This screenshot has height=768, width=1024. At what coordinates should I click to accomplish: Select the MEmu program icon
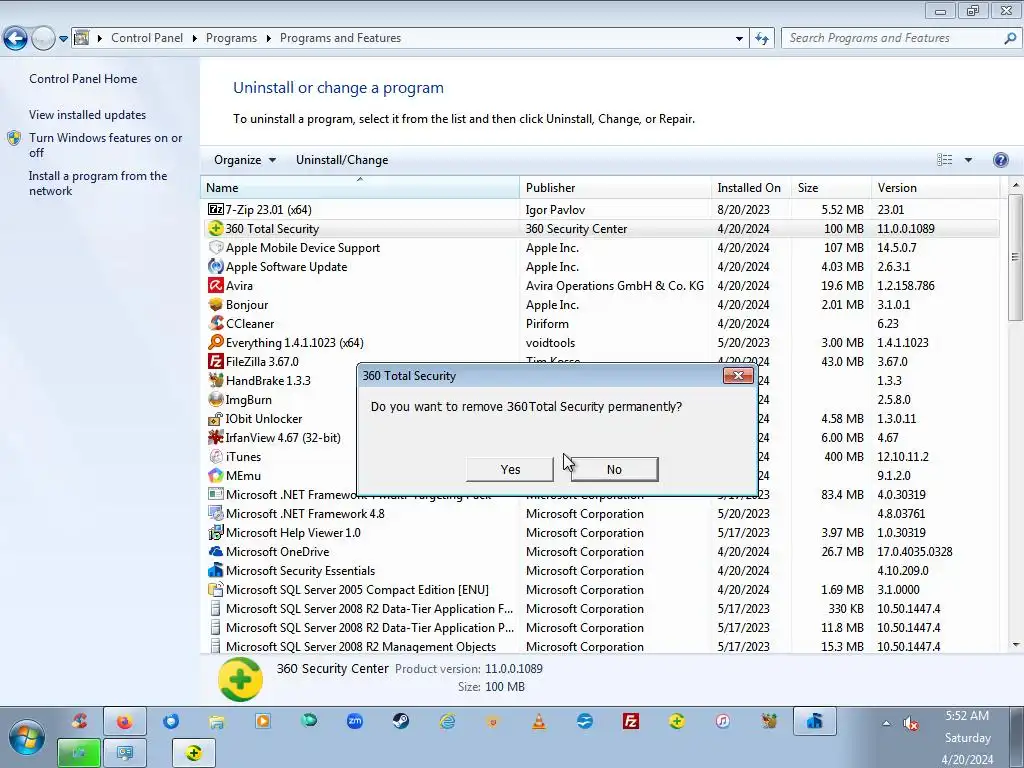pos(216,475)
